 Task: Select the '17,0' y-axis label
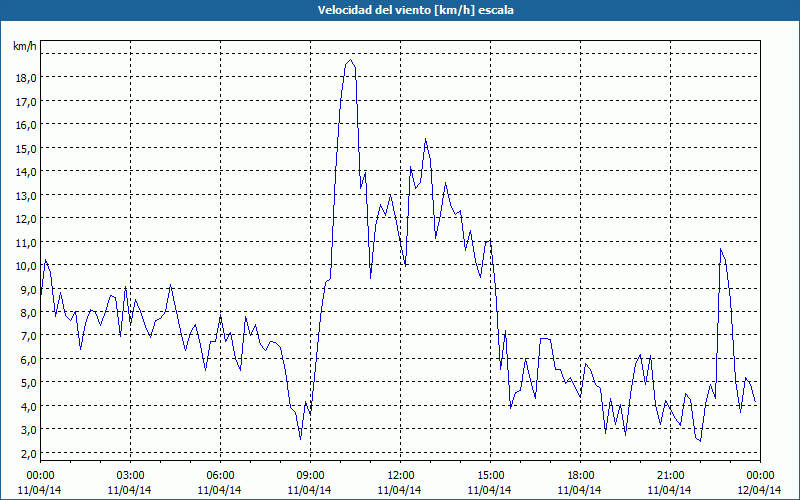click(x=26, y=101)
